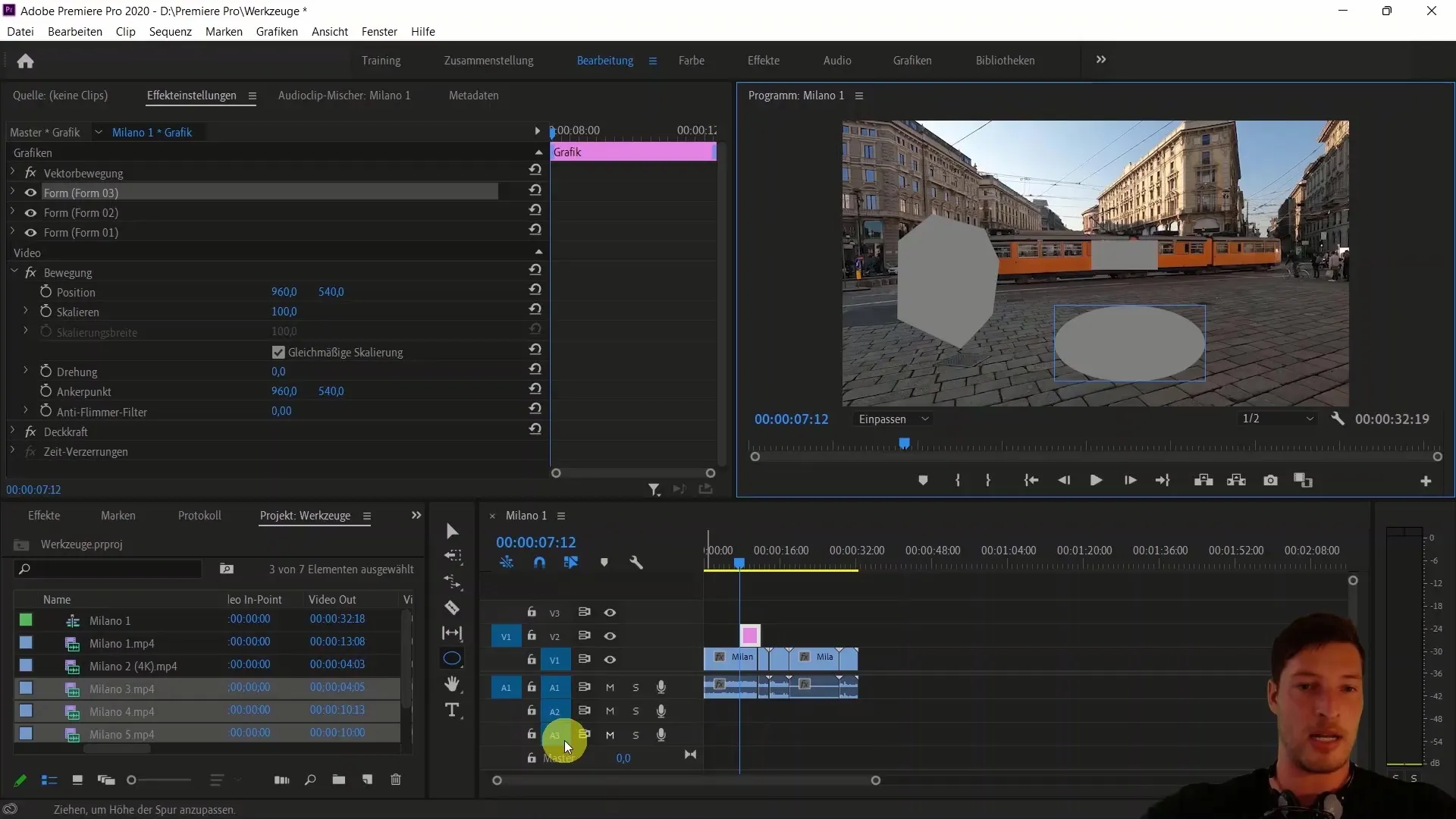Jump to In point
Viewport: 1456px width, 819px height.
tap(1031, 481)
